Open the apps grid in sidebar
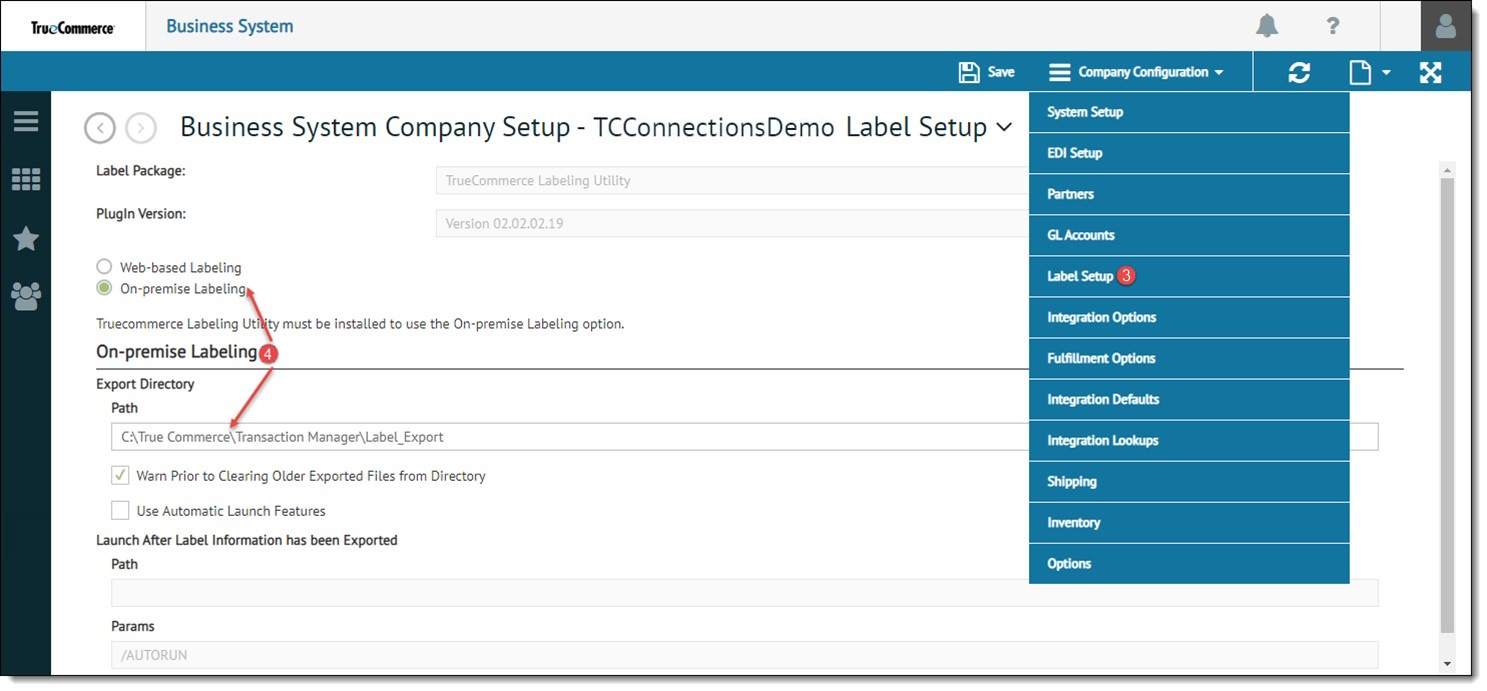 pos(26,179)
